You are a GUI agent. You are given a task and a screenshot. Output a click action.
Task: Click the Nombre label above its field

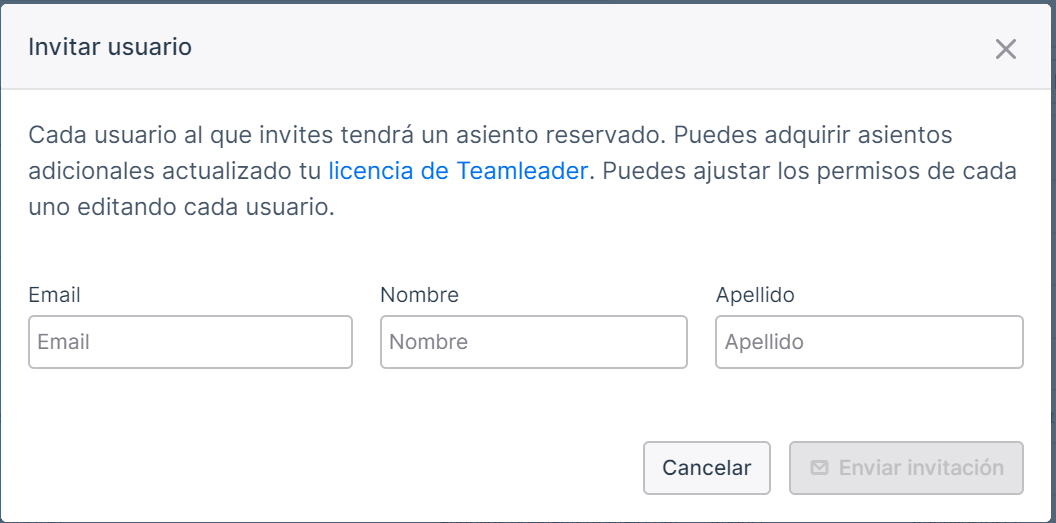tap(419, 295)
